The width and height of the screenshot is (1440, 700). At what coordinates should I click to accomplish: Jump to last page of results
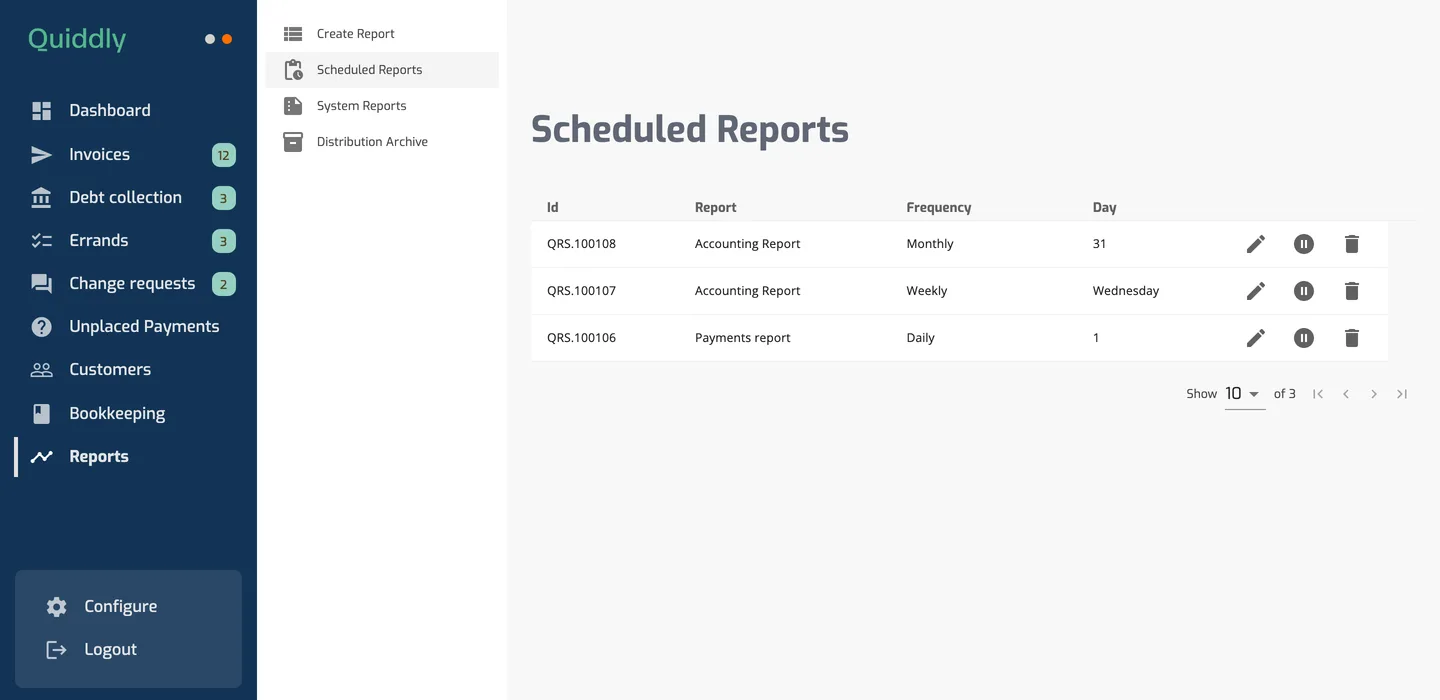pyautogui.click(x=1402, y=394)
